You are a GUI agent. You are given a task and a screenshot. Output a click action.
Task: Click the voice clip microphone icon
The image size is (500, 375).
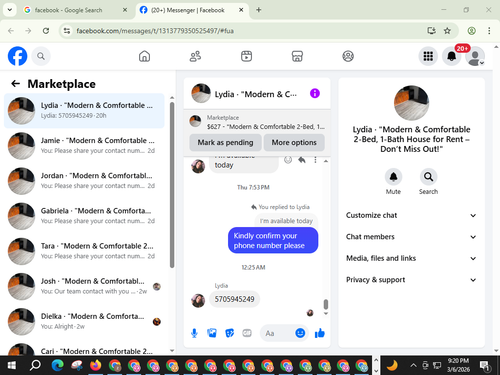194,333
